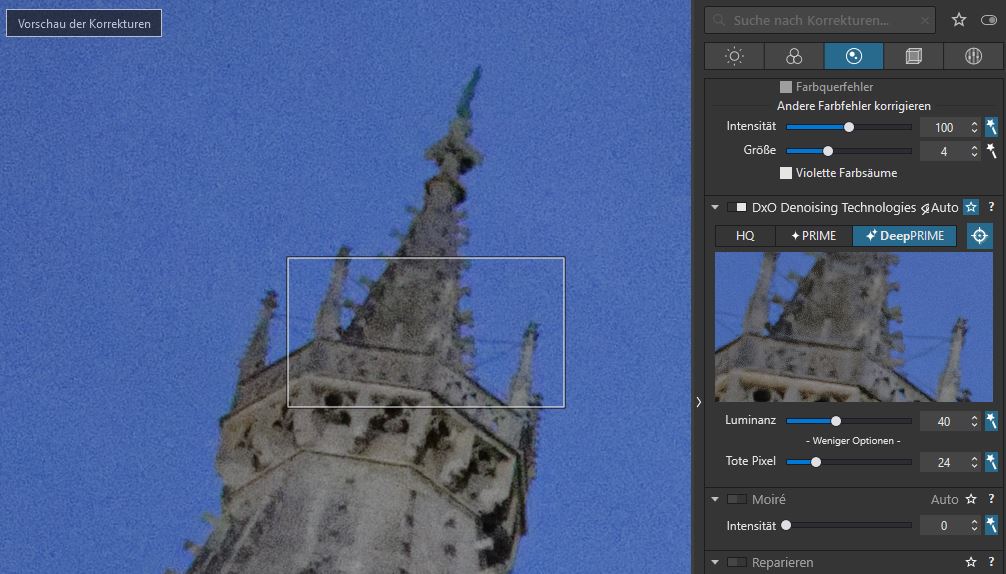Open the Color corrections tab (three circles icon)
The width and height of the screenshot is (1006, 574).
pyautogui.click(x=794, y=56)
